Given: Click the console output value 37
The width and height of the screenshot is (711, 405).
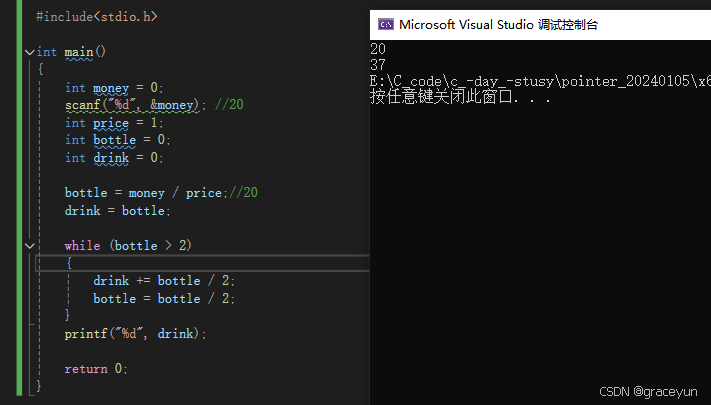Looking at the screenshot, I should click(378, 65).
